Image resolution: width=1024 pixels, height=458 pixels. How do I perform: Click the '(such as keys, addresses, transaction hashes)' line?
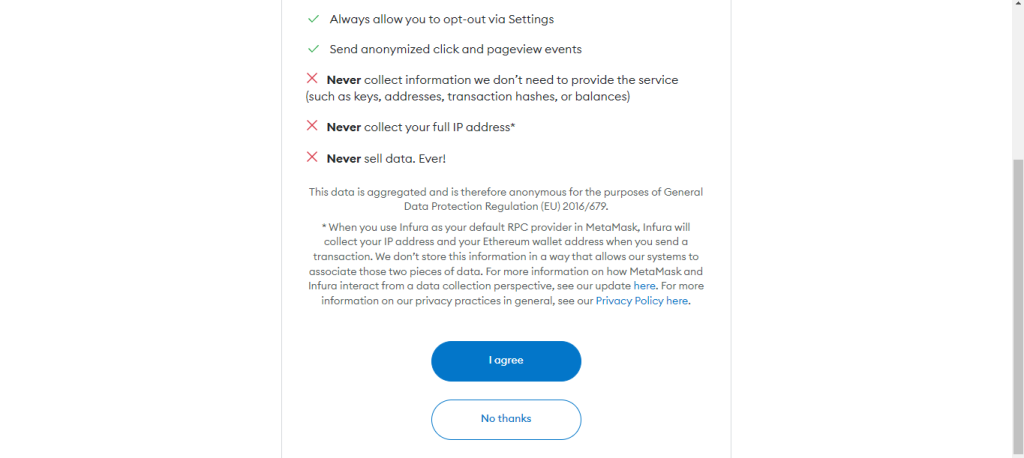coord(468,97)
